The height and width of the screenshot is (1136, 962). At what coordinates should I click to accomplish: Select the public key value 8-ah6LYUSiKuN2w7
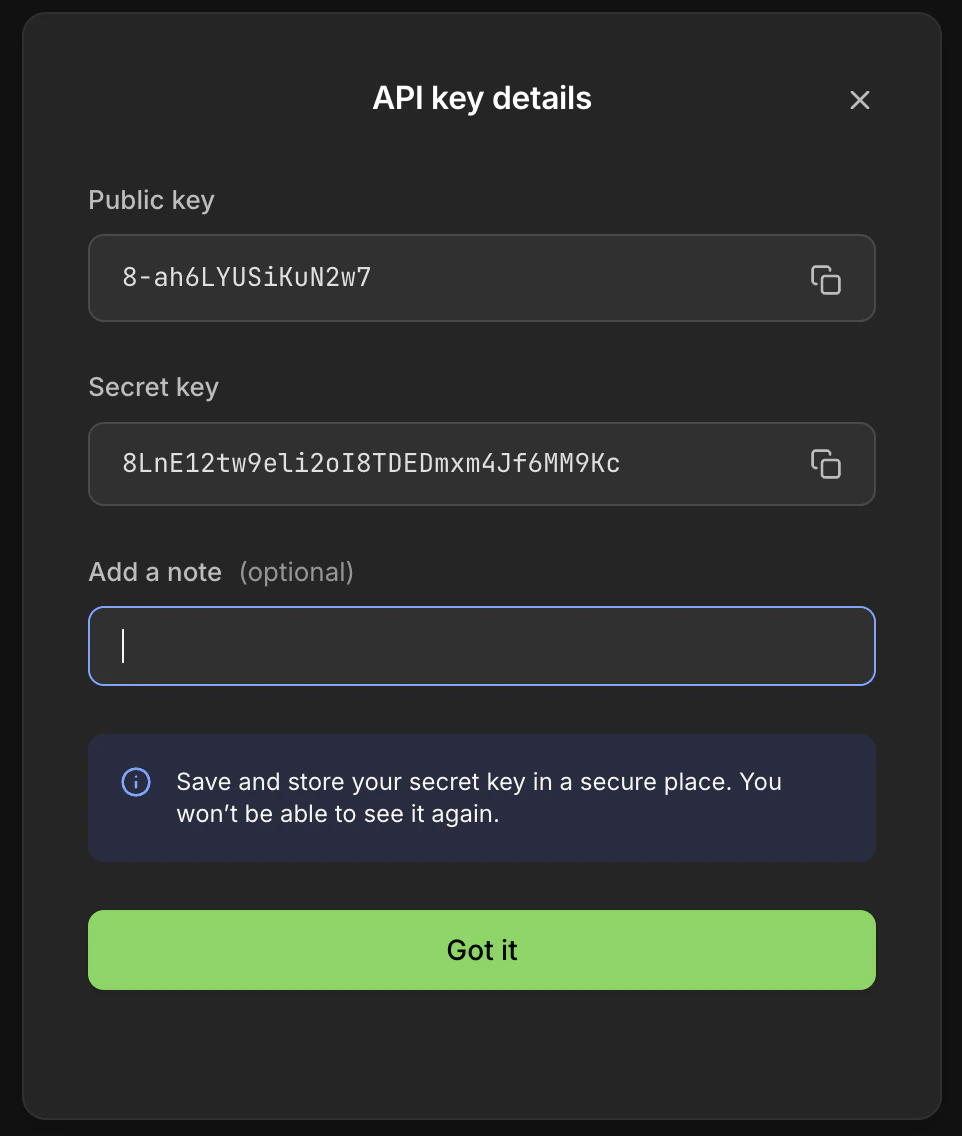click(249, 278)
